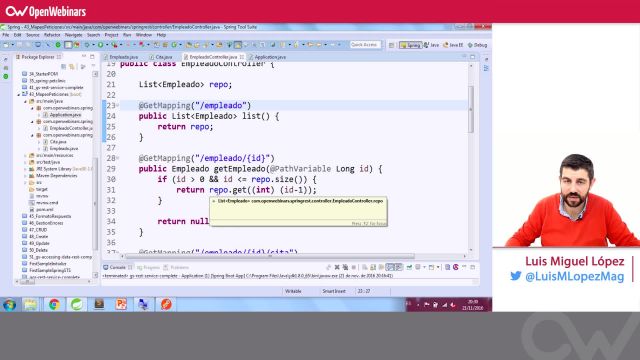Collapse the 43_MapeoPeticiones project

click(18, 94)
